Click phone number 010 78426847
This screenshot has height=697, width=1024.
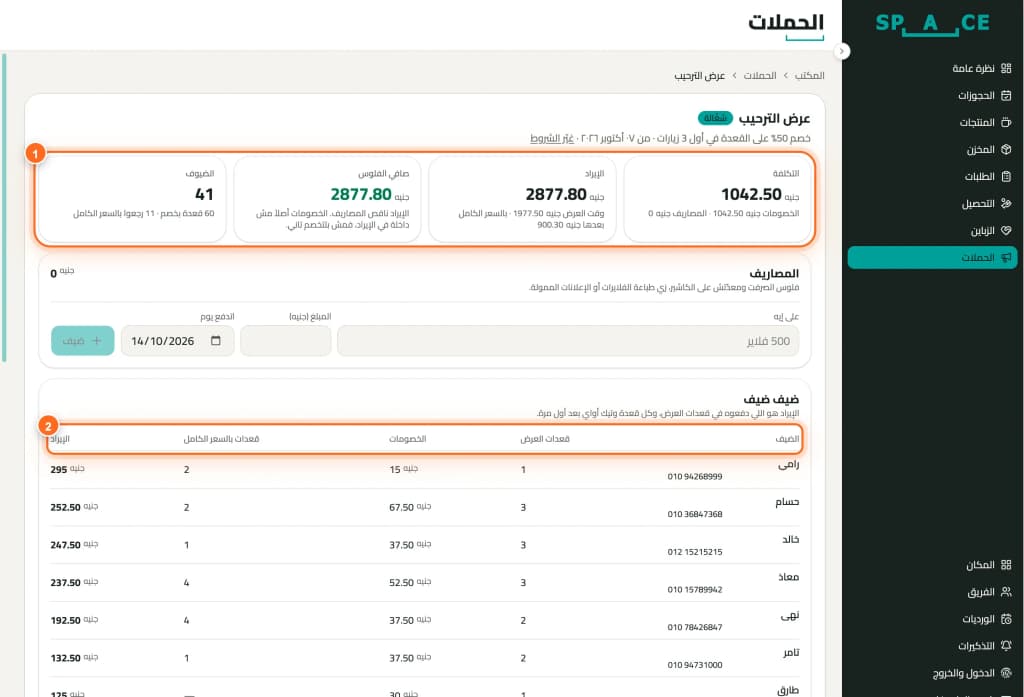click(x=695, y=627)
